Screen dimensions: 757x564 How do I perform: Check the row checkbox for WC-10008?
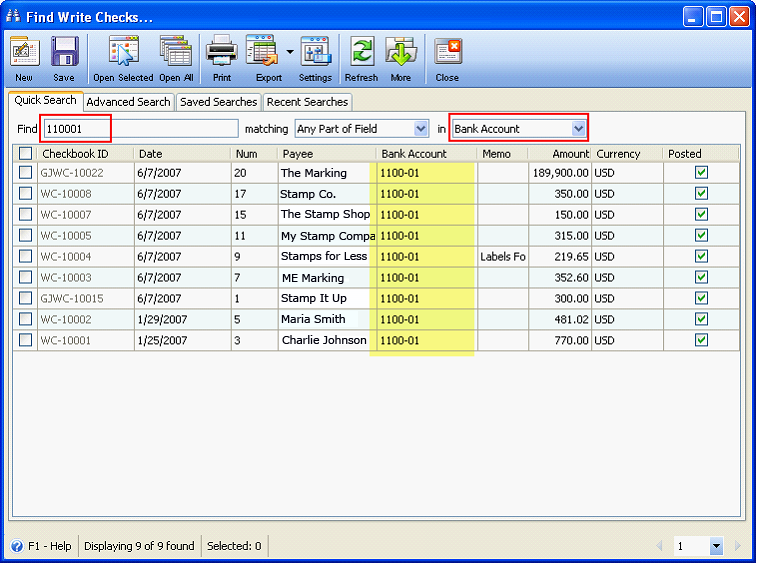point(25,193)
